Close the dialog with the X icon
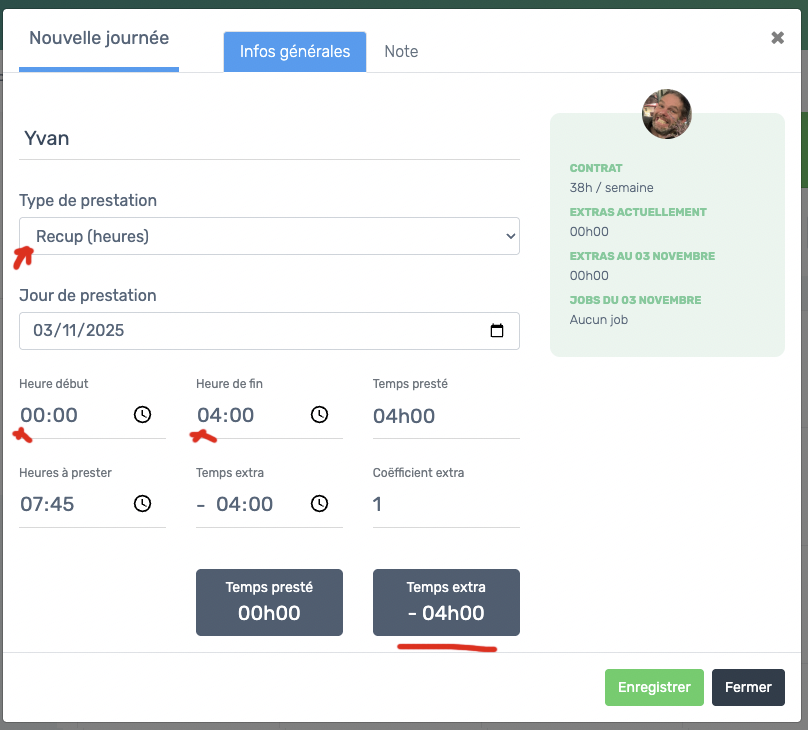808x730 pixels. [777, 37]
